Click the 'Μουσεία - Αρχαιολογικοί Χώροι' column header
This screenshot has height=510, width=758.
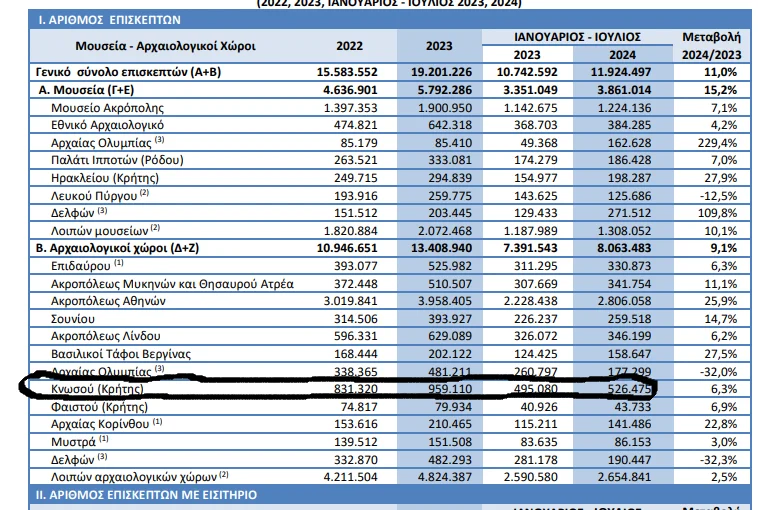tap(165, 46)
